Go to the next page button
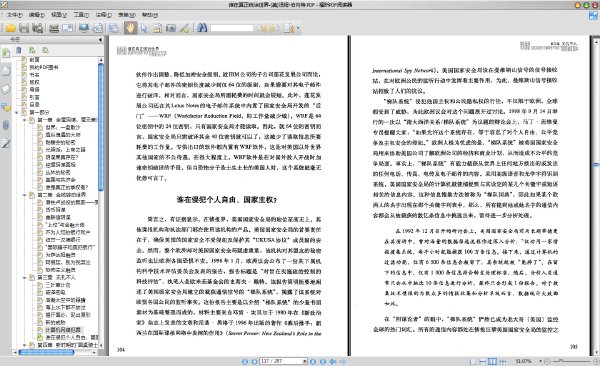Screen dimensions: 600x366 coord(313,361)
